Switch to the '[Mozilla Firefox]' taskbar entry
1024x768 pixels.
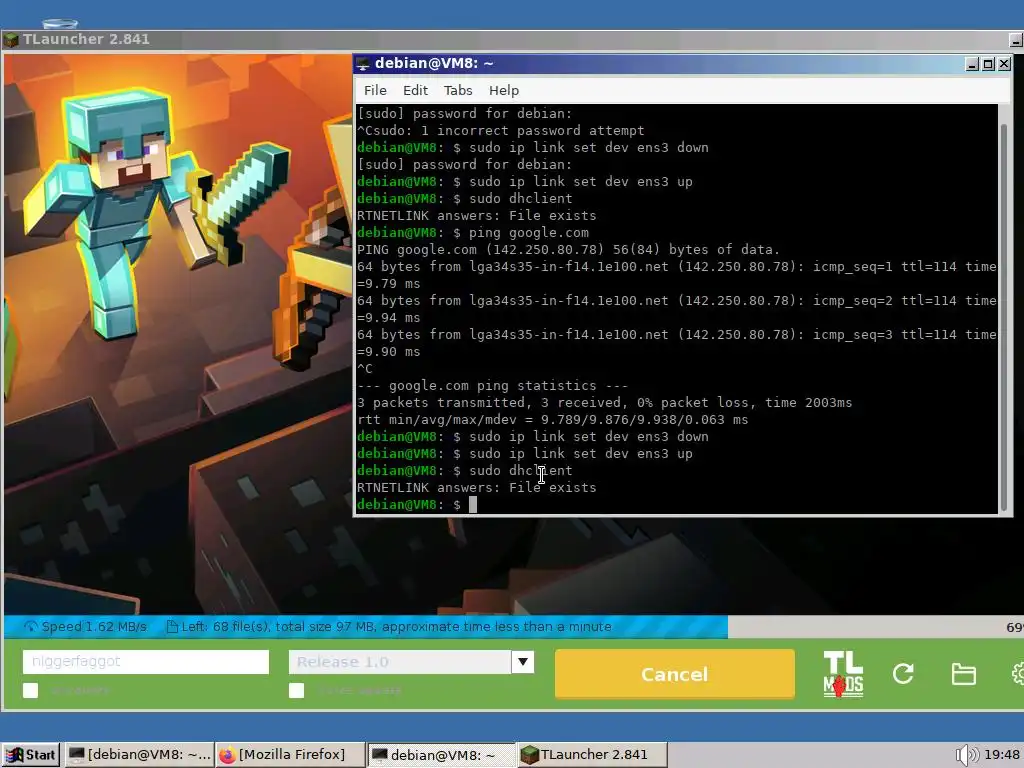tap(290, 755)
